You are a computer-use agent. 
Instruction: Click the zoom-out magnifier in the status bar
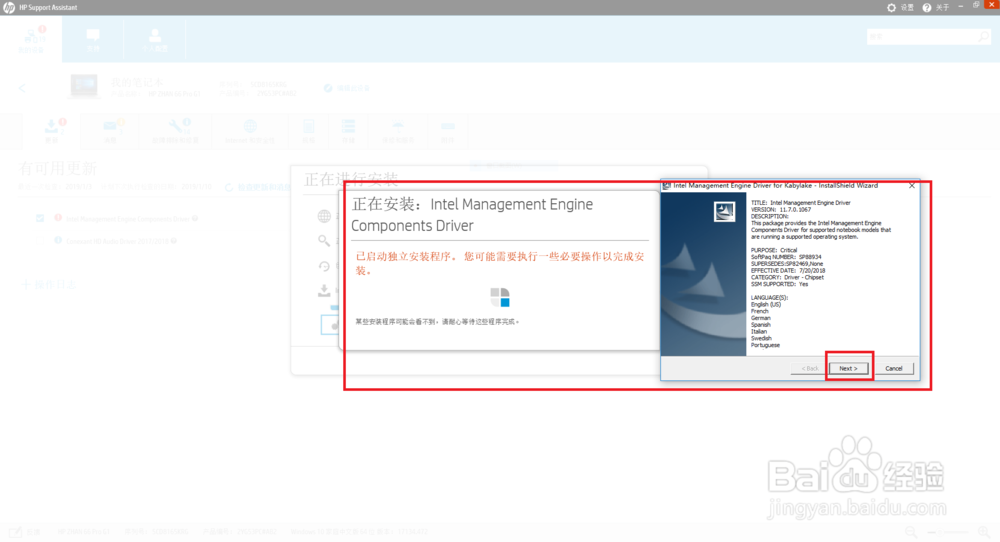click(911, 532)
